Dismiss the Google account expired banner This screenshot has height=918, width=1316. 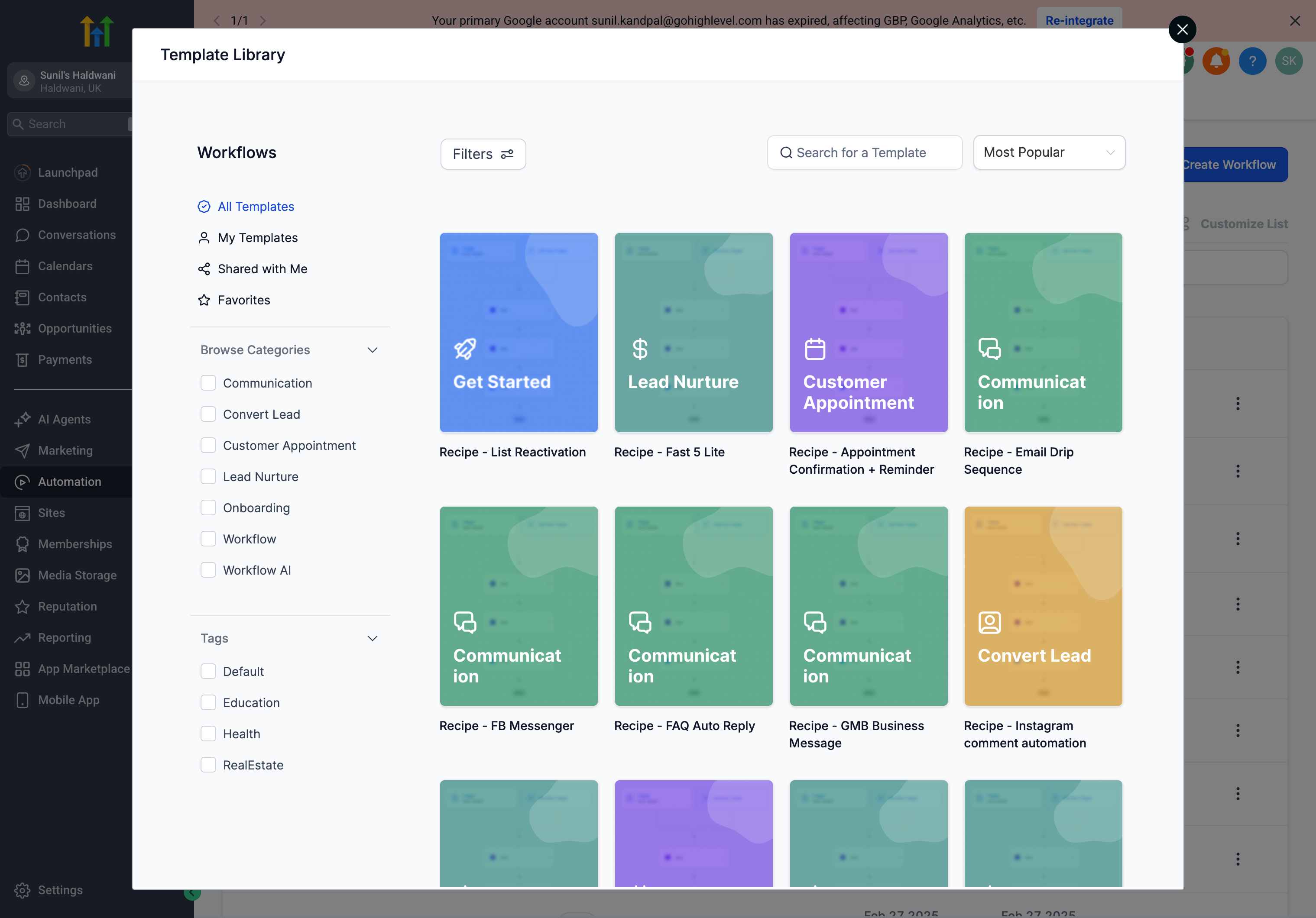click(x=1295, y=21)
